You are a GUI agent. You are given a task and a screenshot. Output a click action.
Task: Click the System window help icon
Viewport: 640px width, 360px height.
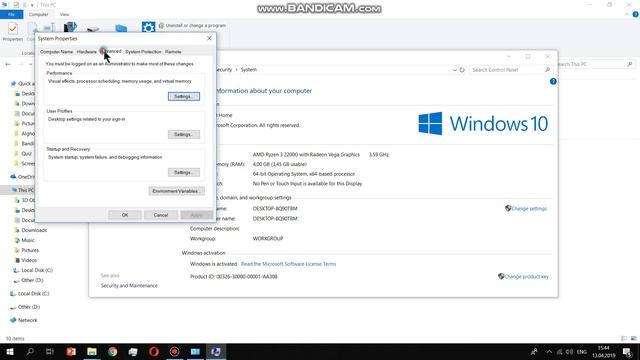click(x=553, y=81)
